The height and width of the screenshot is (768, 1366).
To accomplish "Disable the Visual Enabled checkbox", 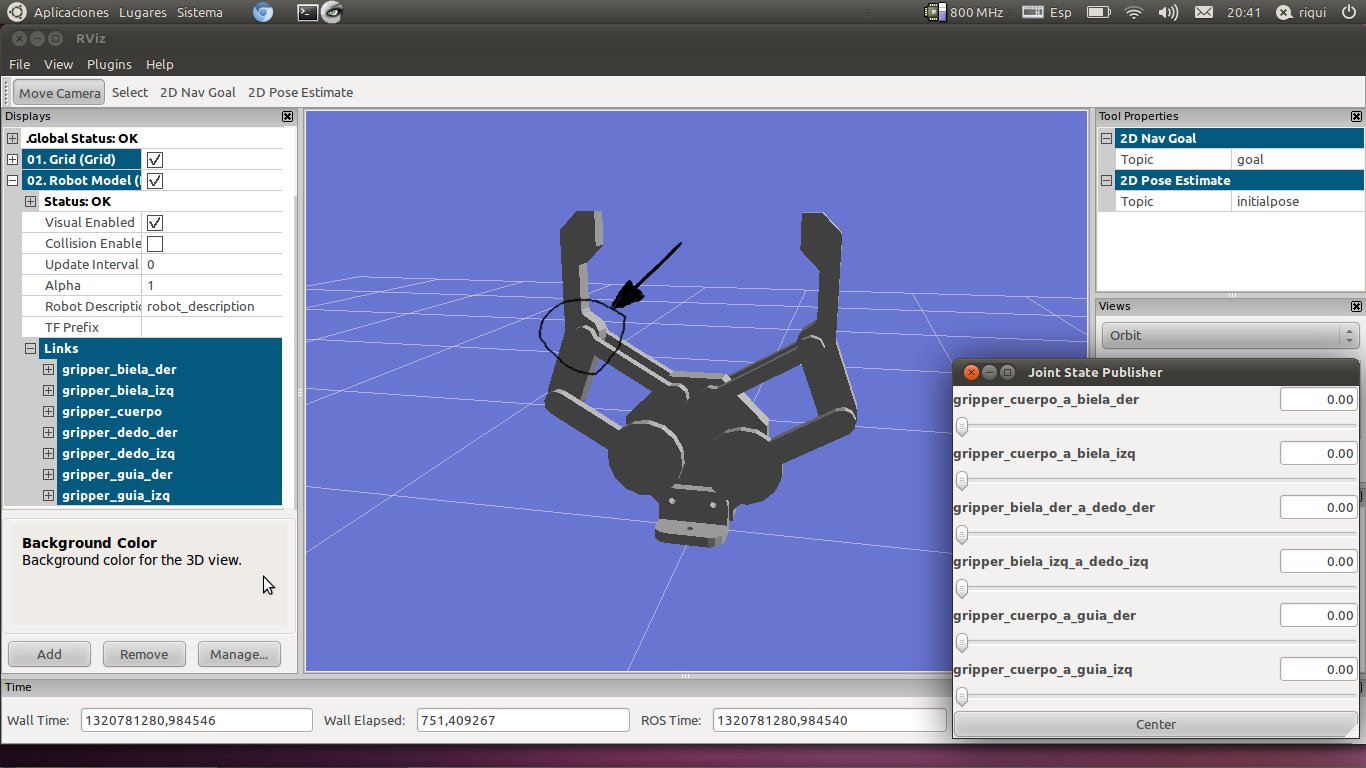I will [x=155, y=222].
